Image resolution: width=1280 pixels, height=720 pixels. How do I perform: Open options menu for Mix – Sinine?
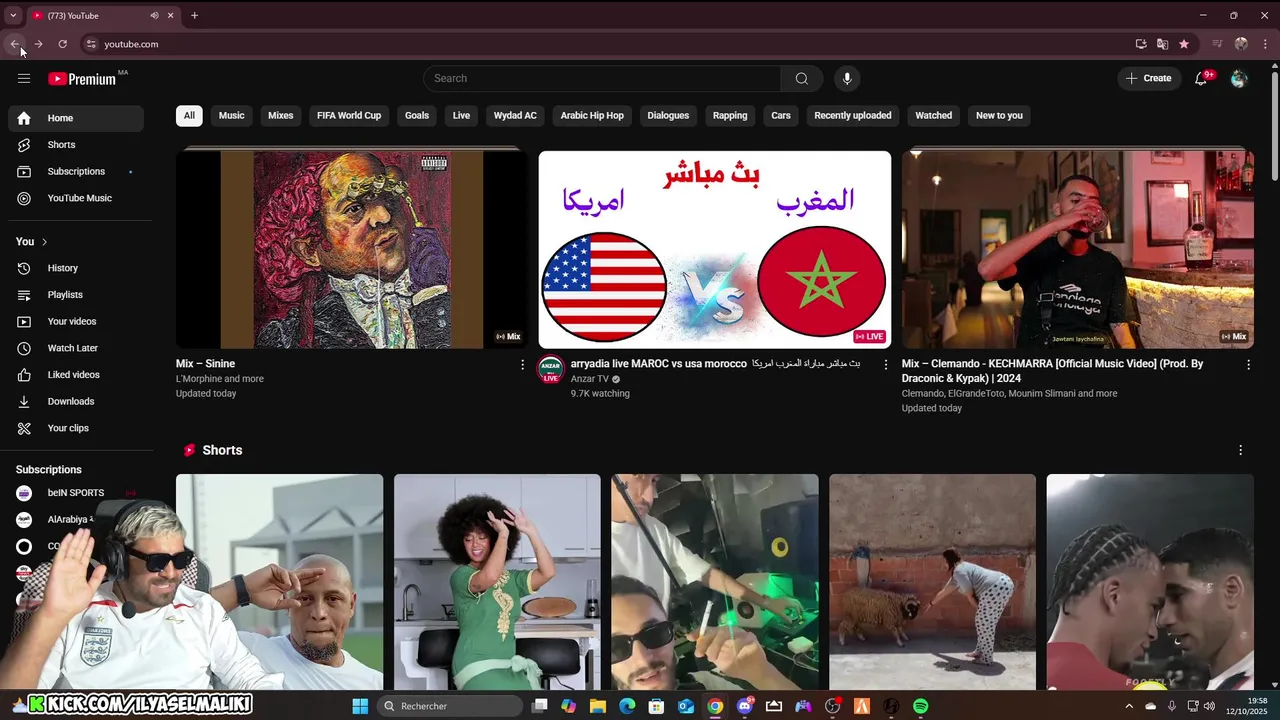click(x=522, y=365)
